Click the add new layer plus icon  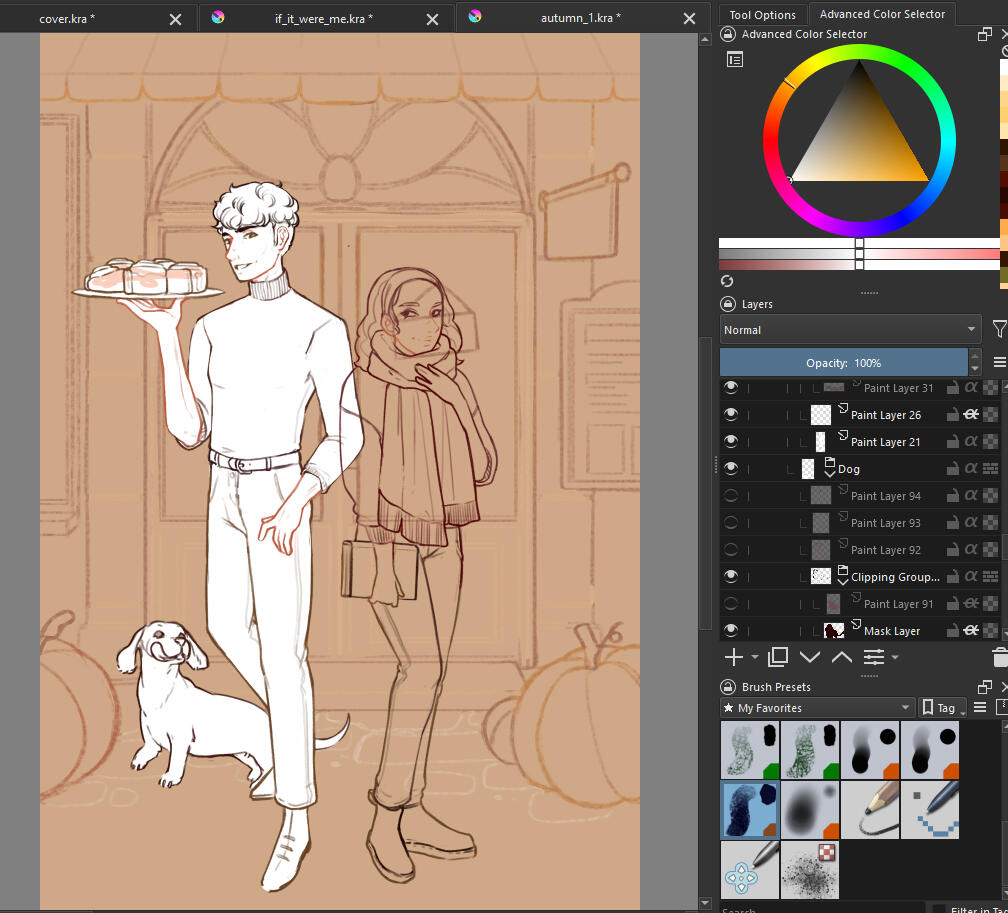733,657
